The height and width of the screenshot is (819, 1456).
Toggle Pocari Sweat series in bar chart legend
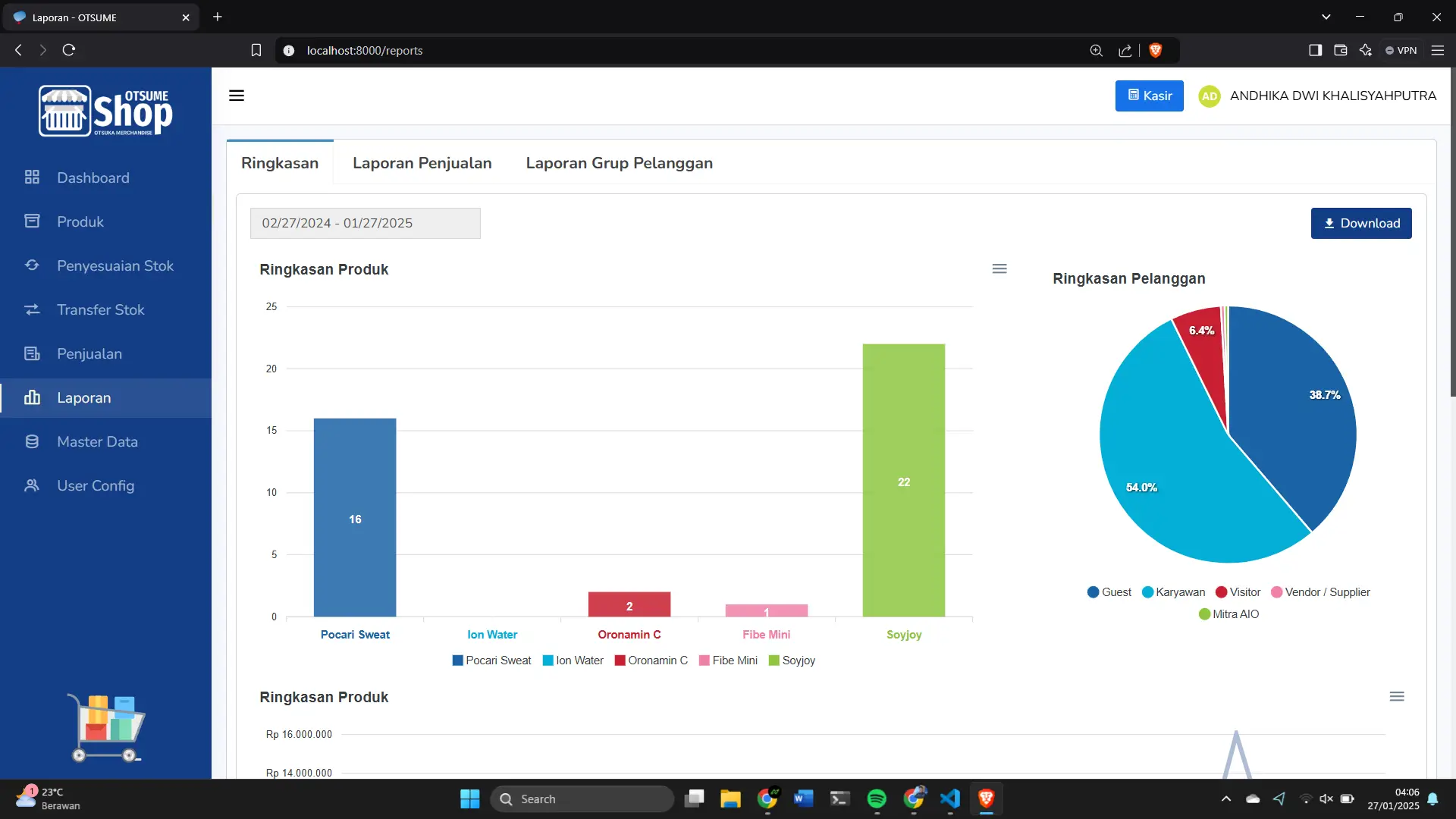pos(491,661)
